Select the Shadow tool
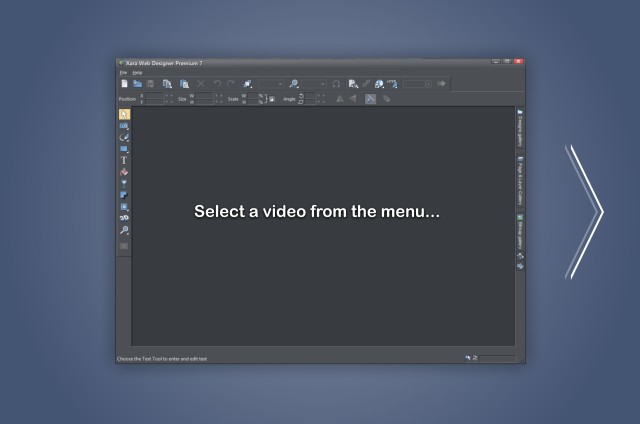The height and width of the screenshot is (424, 640). [124, 195]
